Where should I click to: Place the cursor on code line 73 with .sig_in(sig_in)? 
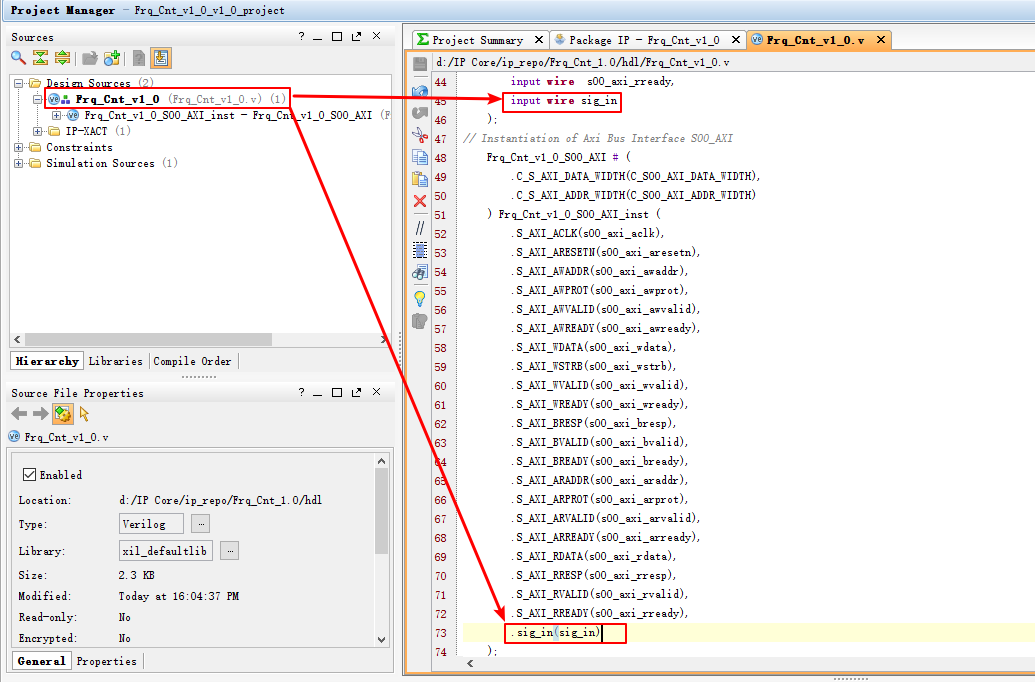(x=558, y=632)
